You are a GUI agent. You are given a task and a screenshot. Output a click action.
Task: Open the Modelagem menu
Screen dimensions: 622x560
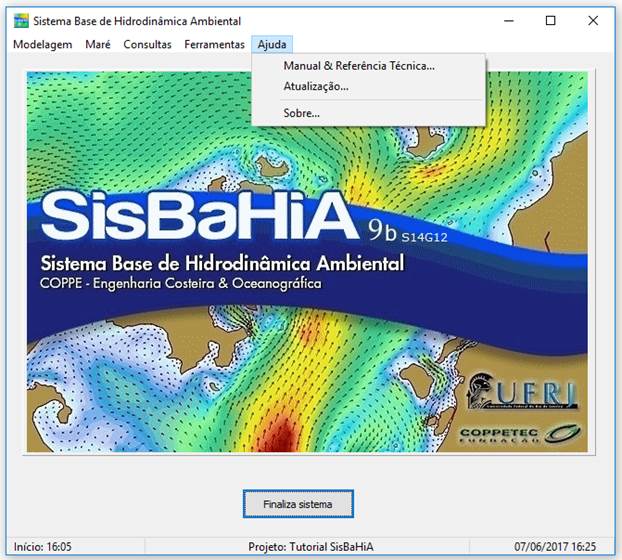(x=42, y=44)
